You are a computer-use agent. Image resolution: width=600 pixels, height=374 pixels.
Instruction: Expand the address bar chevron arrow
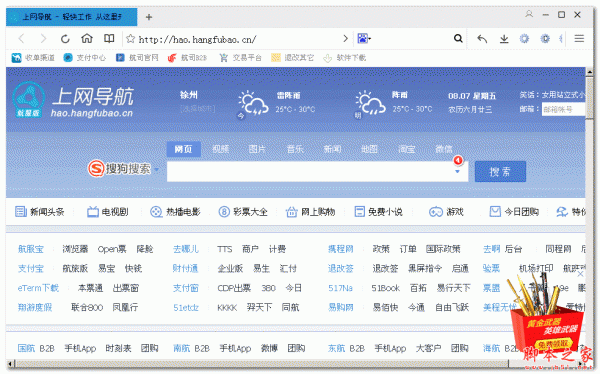[345, 38]
